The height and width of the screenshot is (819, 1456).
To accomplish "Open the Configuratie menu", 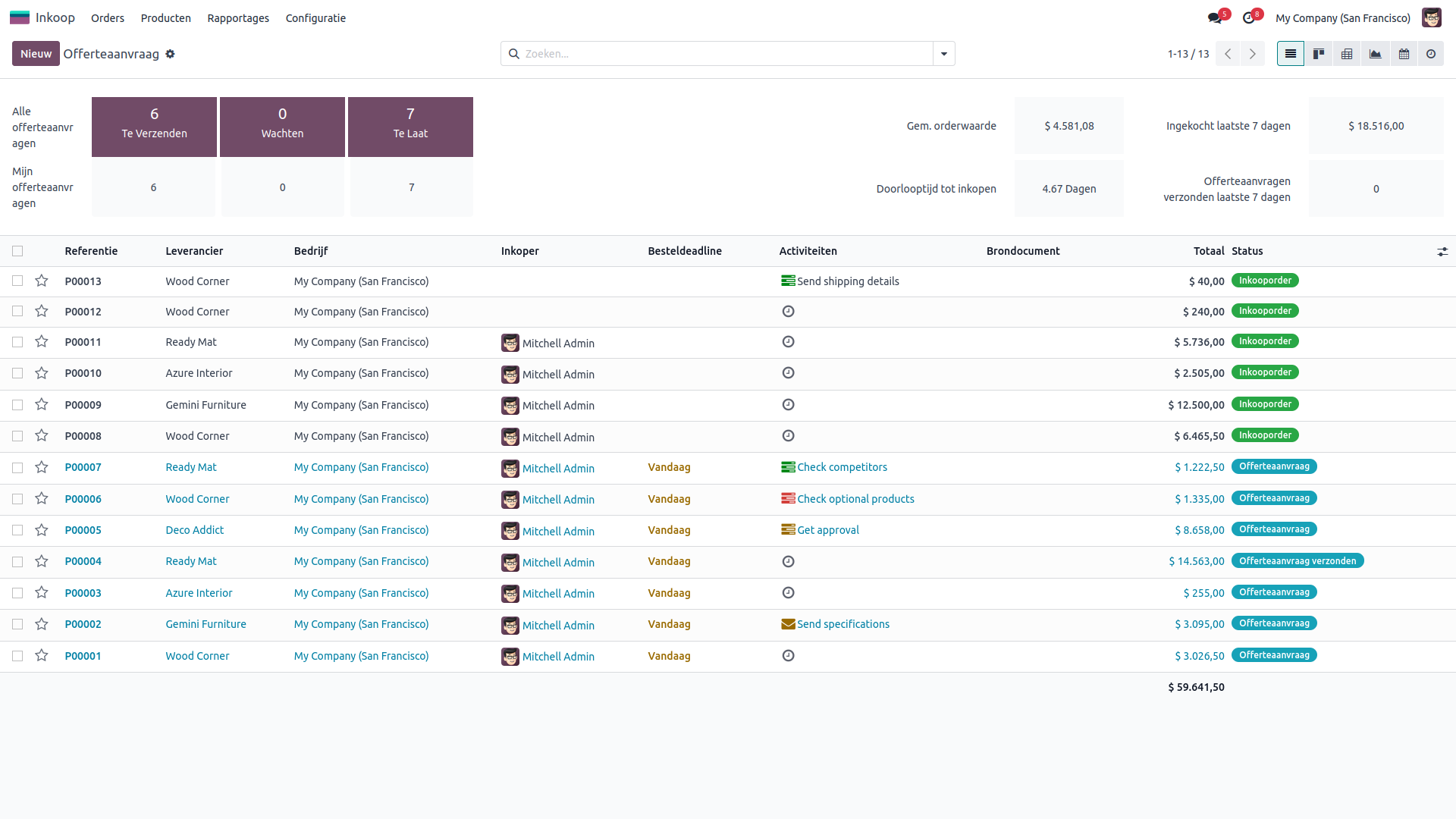I will point(315,18).
